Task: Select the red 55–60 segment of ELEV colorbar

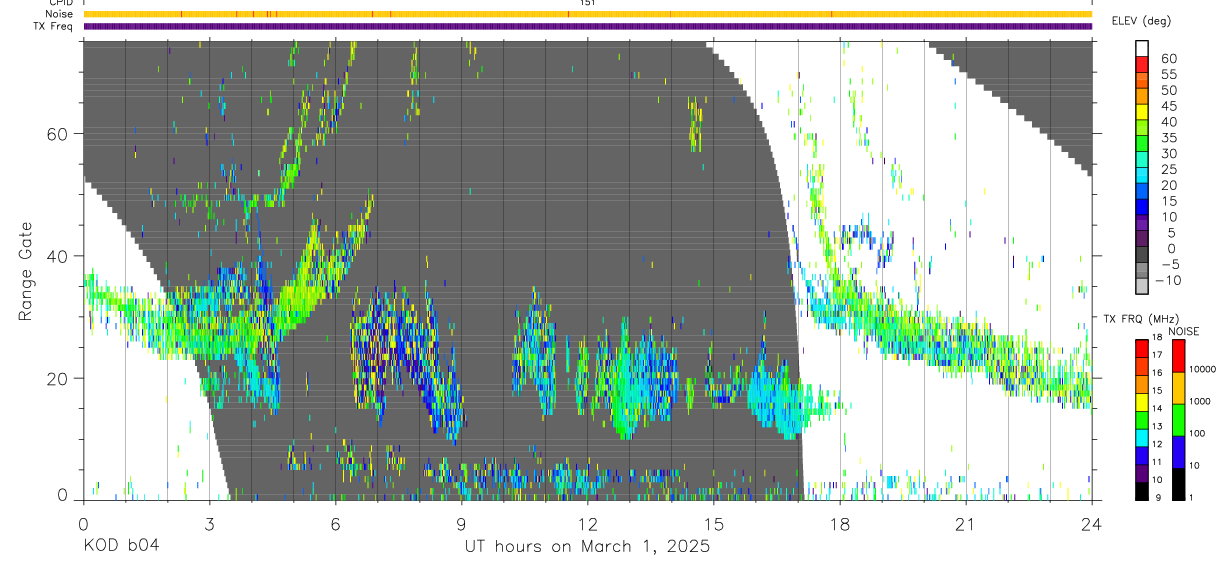Action: [1142, 65]
